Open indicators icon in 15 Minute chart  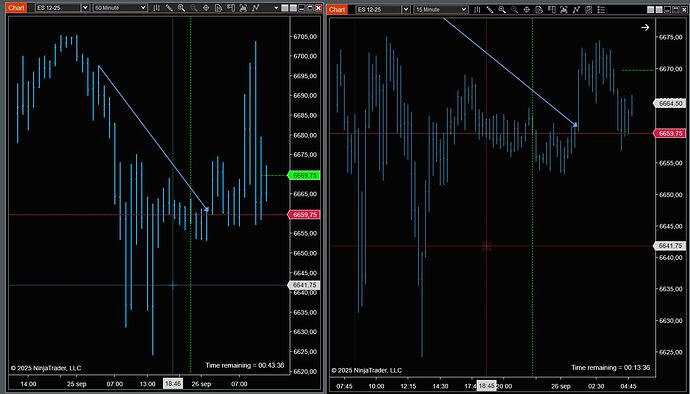point(564,10)
